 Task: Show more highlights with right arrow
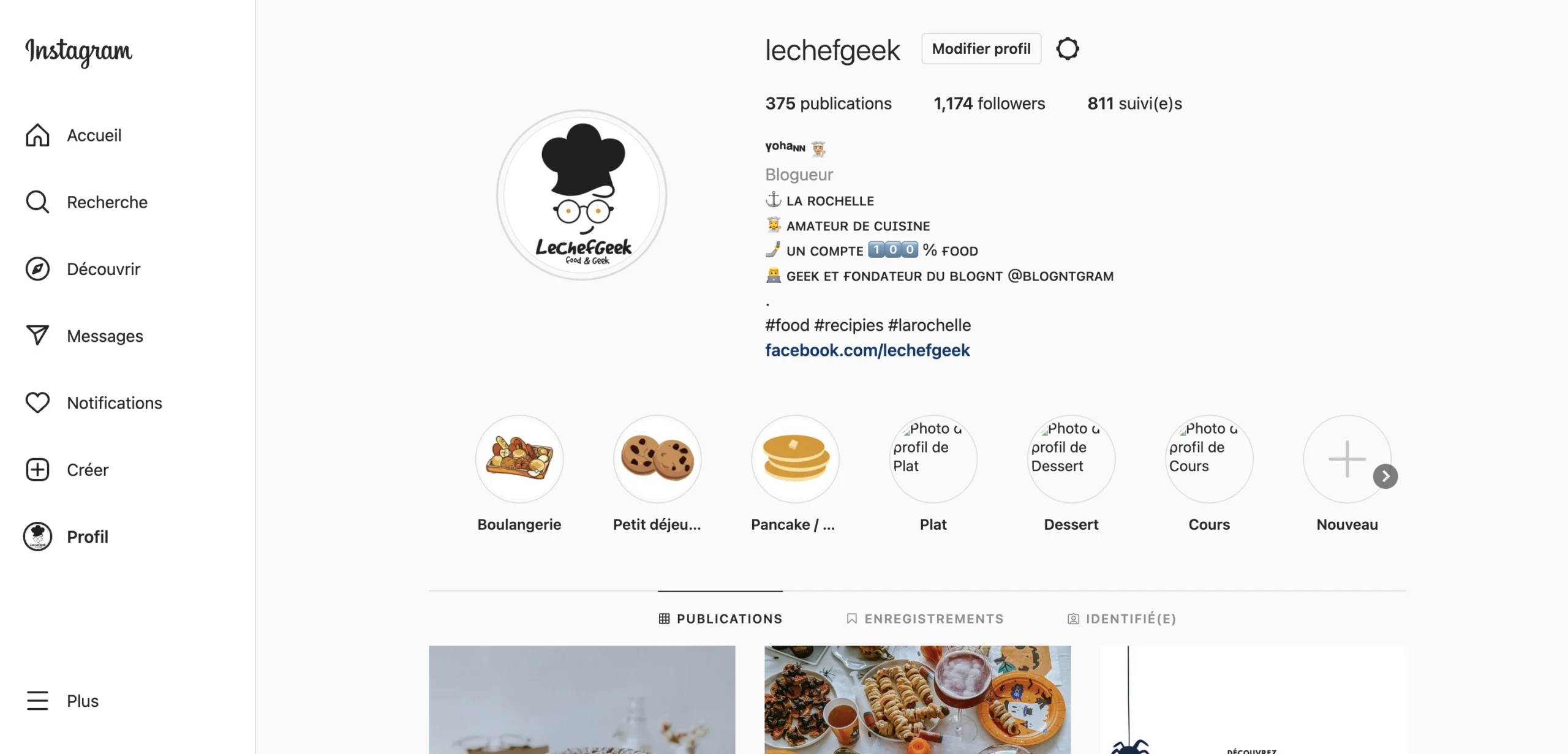click(x=1385, y=477)
